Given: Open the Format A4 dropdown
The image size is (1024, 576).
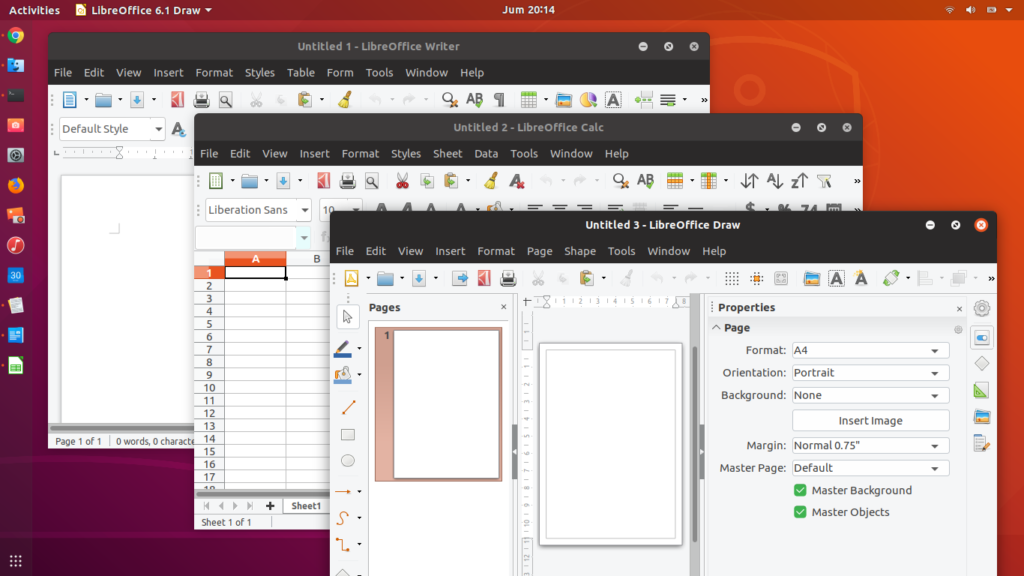Looking at the screenshot, I should [x=870, y=350].
